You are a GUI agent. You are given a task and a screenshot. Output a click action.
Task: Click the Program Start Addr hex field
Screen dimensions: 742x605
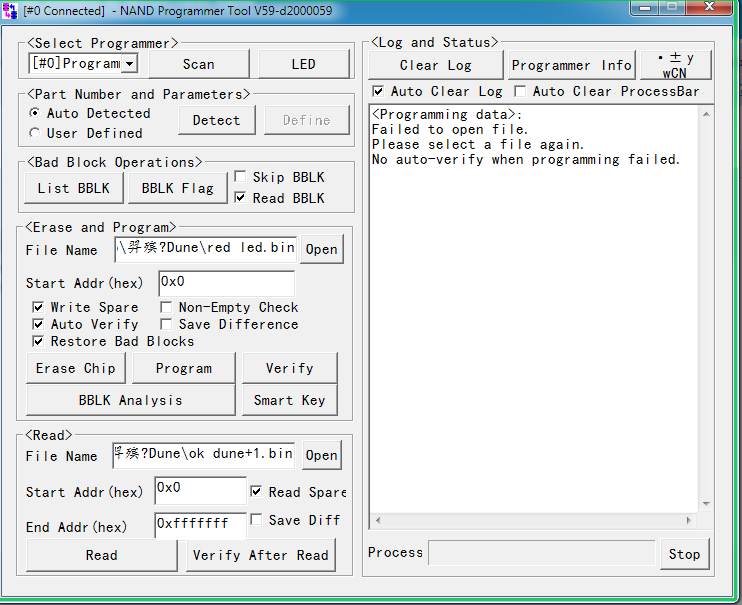click(226, 283)
